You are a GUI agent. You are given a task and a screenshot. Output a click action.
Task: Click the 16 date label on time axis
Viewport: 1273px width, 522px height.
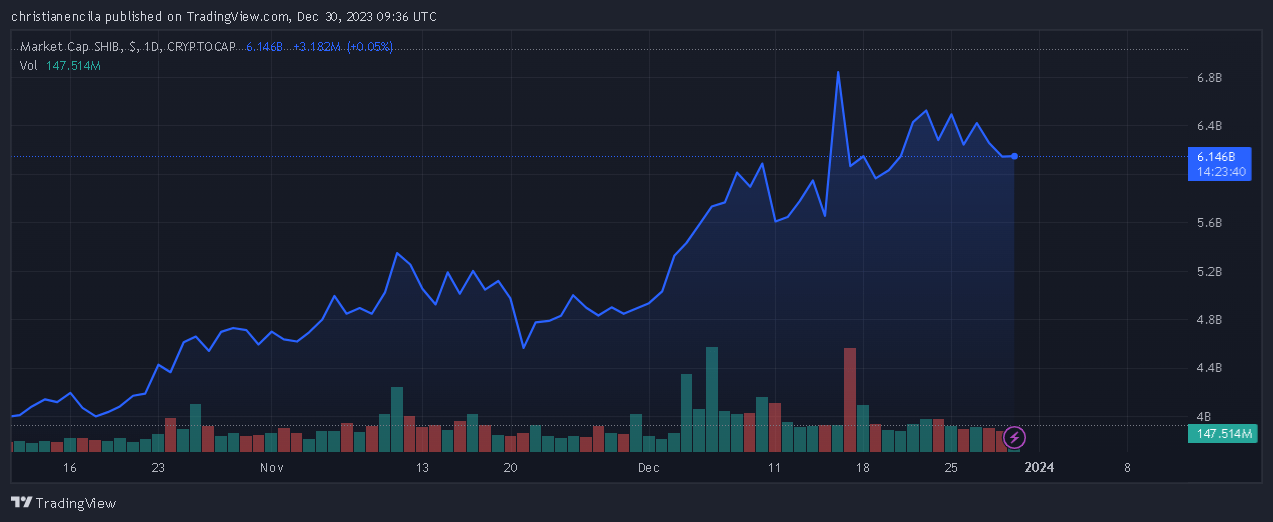(70, 468)
